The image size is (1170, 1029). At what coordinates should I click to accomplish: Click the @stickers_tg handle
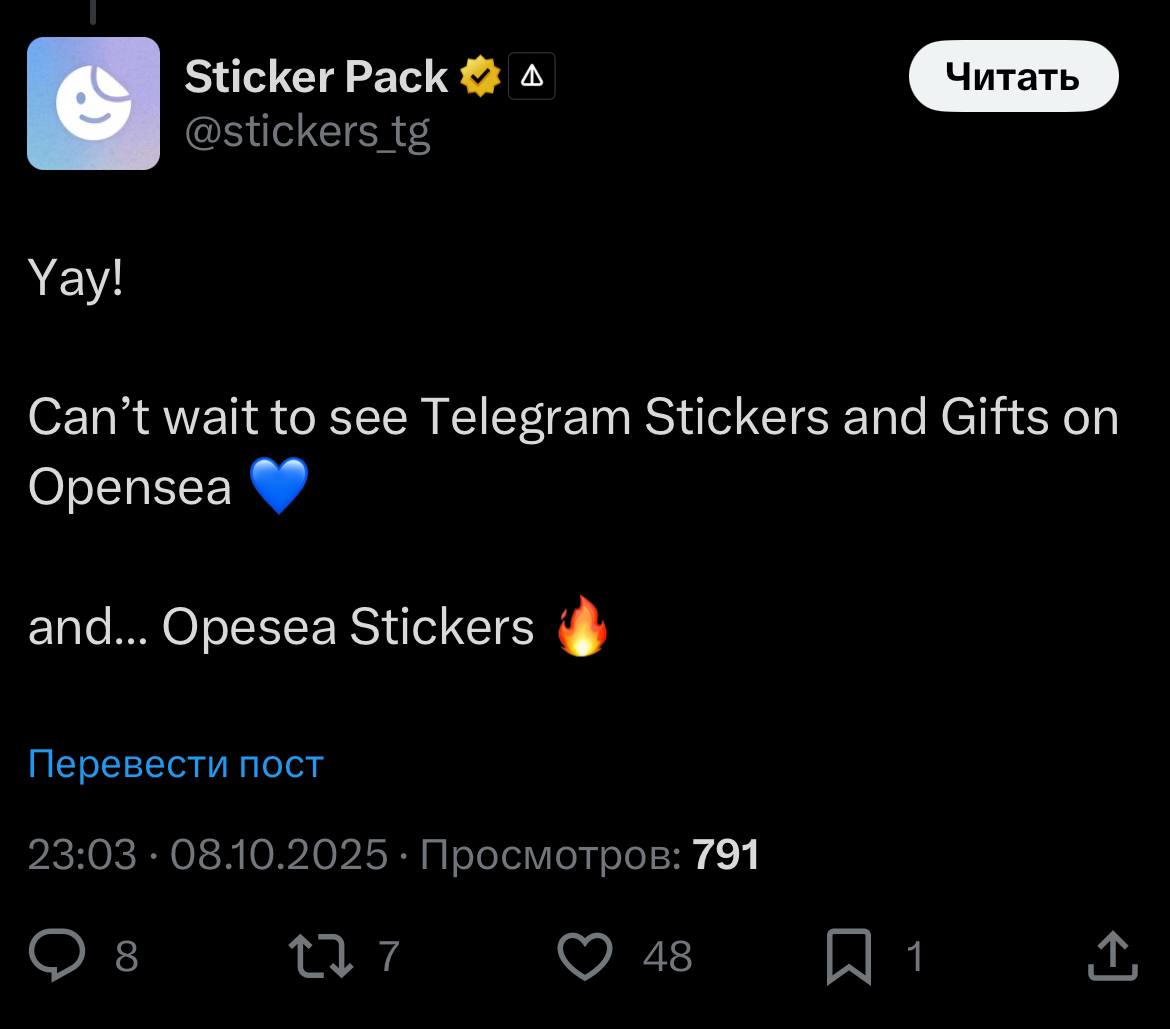308,131
